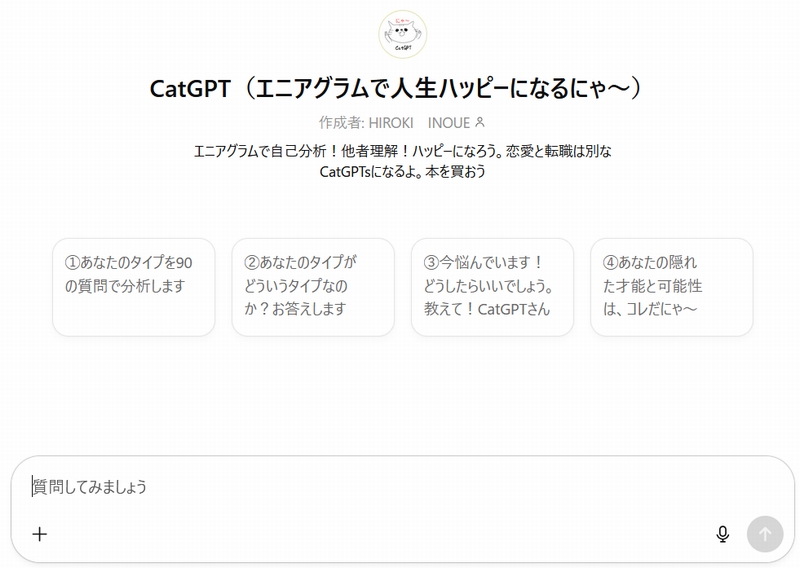Image resolution: width=800 pixels, height=568 pixels.
Task: Click the person profile icon beside HIROKI INOUE
Action: click(480, 122)
